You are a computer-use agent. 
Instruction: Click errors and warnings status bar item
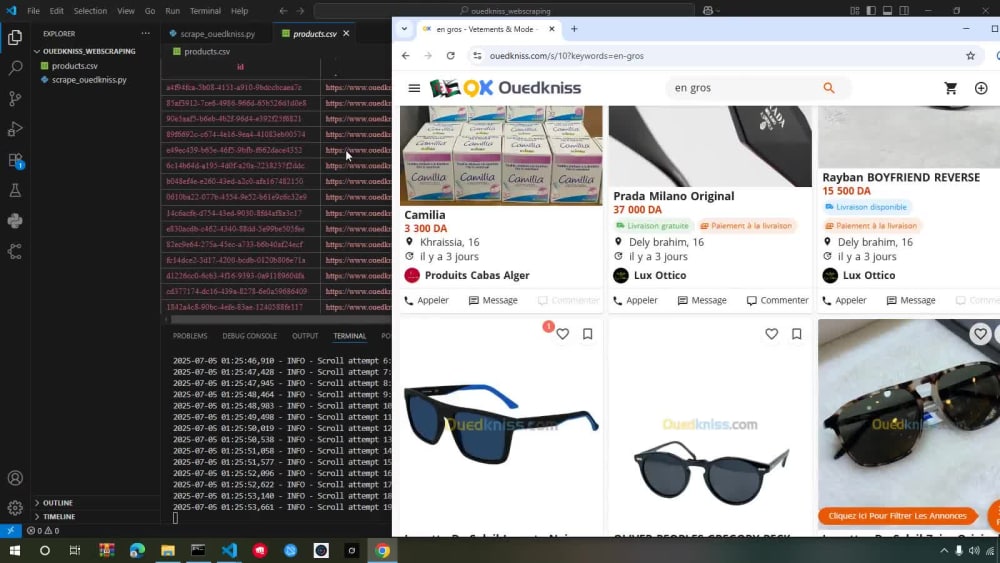click(43, 530)
